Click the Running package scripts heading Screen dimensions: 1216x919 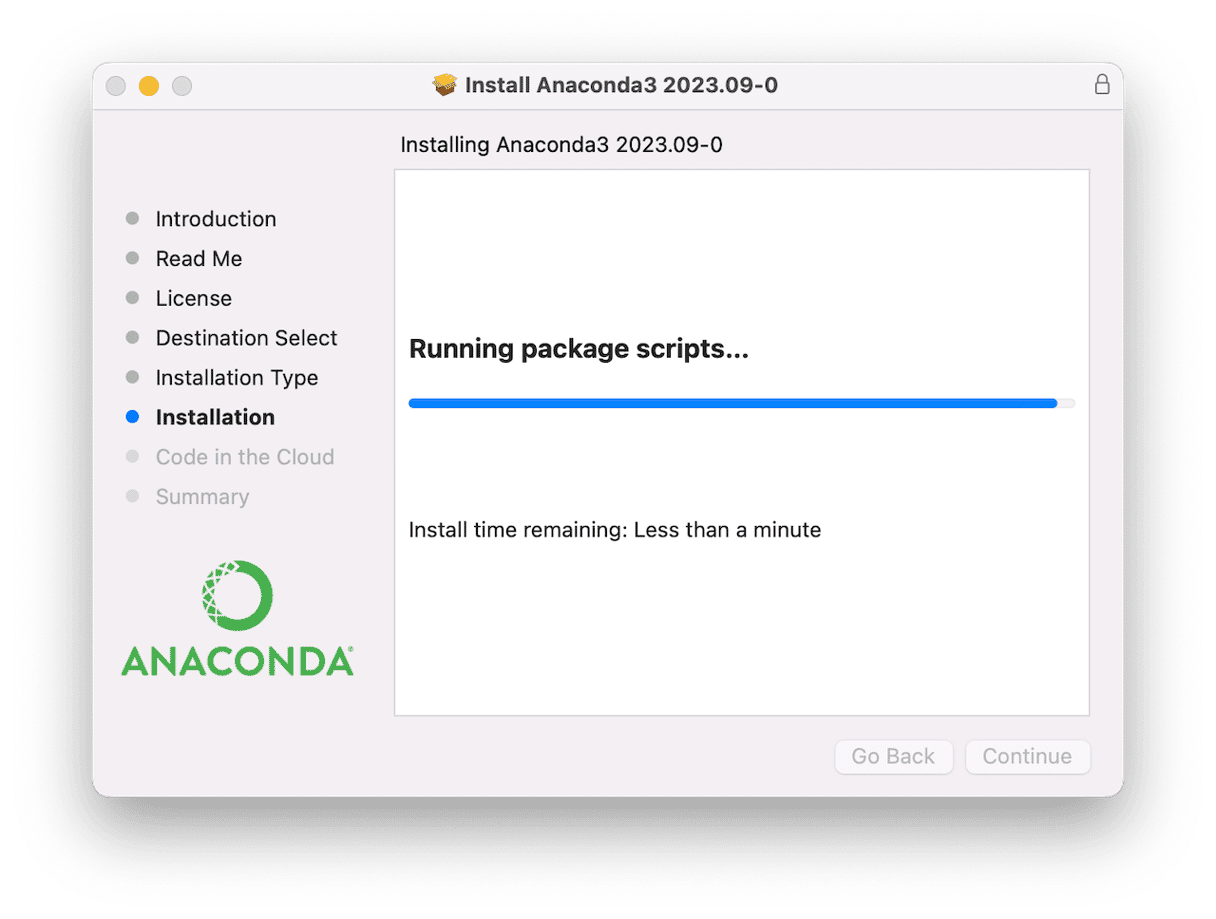(578, 349)
